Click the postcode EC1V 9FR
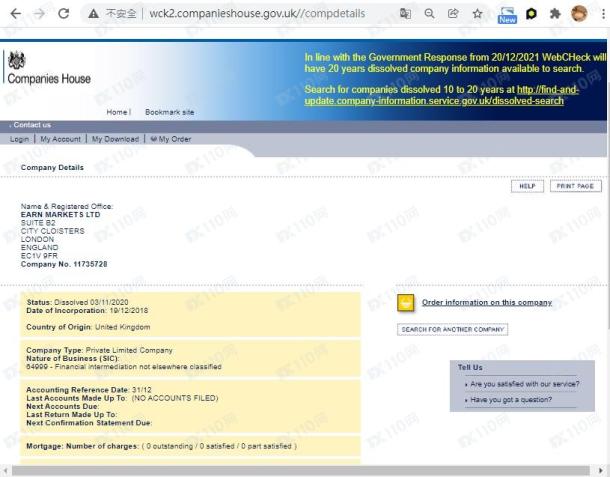This screenshot has height=477, width=610. (x=39, y=256)
